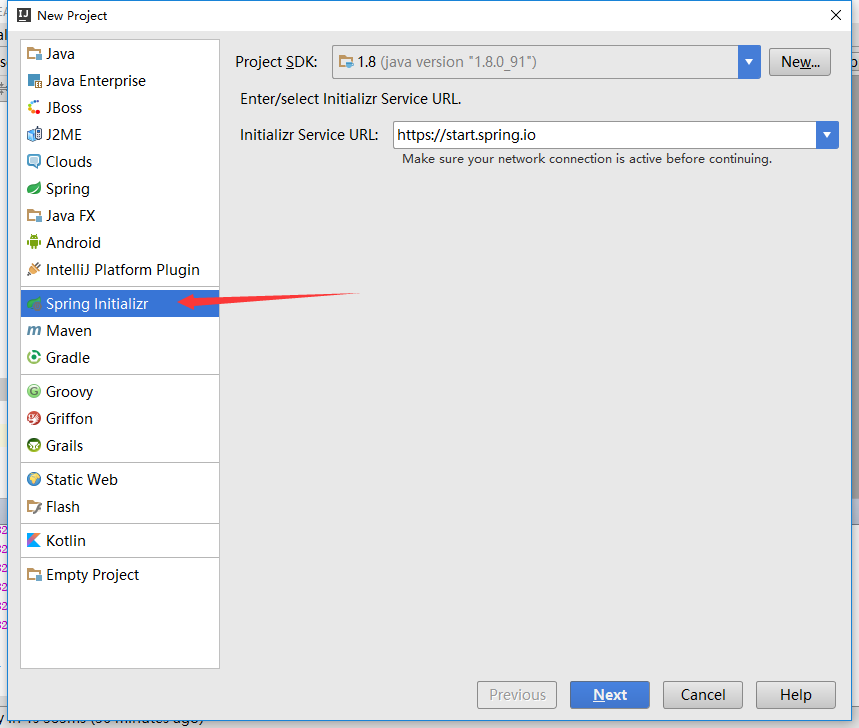Select Static Web project type
Screen dimensions: 859x728
(119, 479)
